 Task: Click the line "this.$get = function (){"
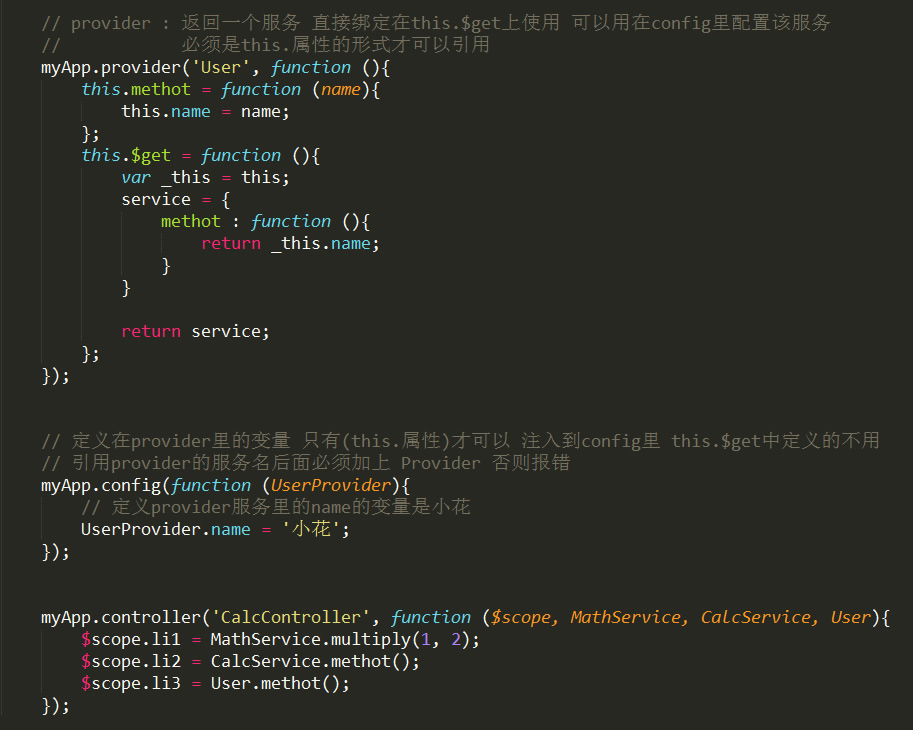coord(200,155)
